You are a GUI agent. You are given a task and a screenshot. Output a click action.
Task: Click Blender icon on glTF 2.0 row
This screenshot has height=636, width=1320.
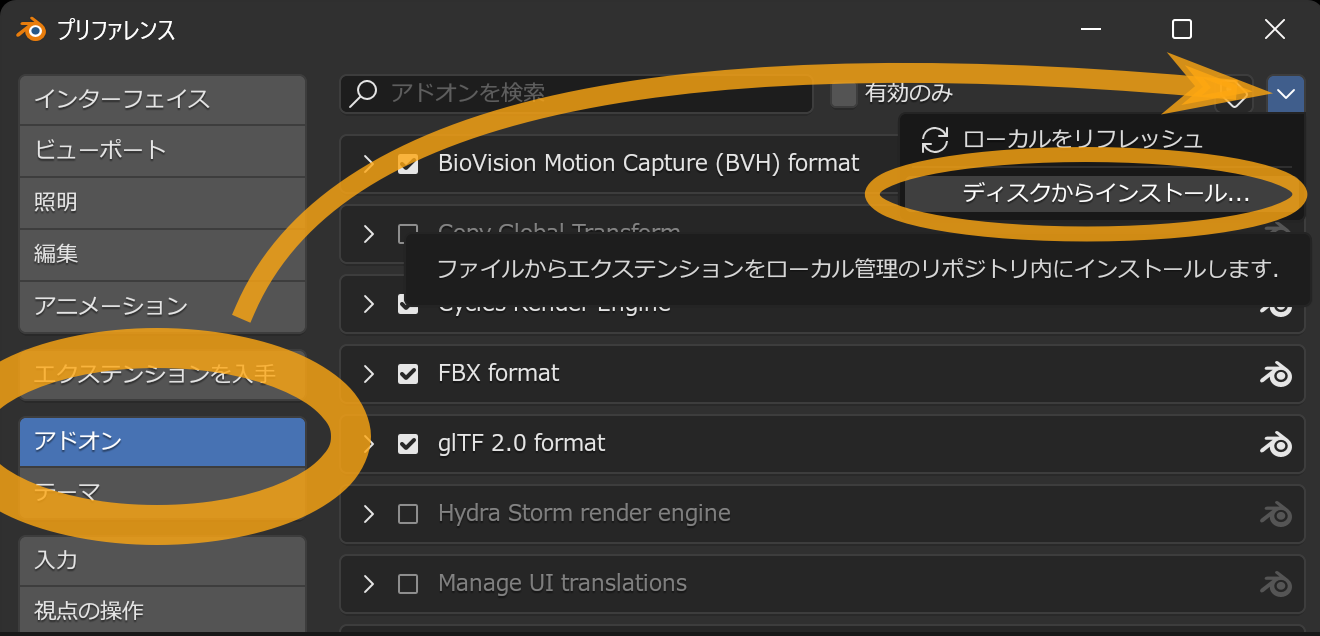pyautogui.click(x=1275, y=444)
